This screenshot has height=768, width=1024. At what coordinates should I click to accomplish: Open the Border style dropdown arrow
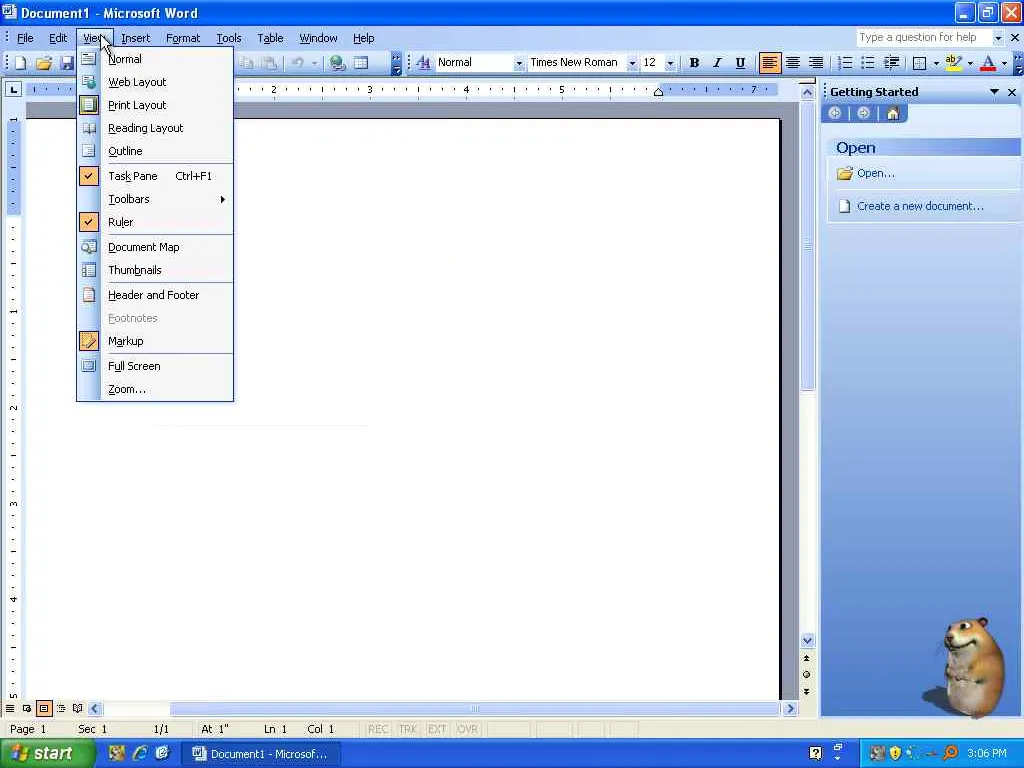coord(936,63)
